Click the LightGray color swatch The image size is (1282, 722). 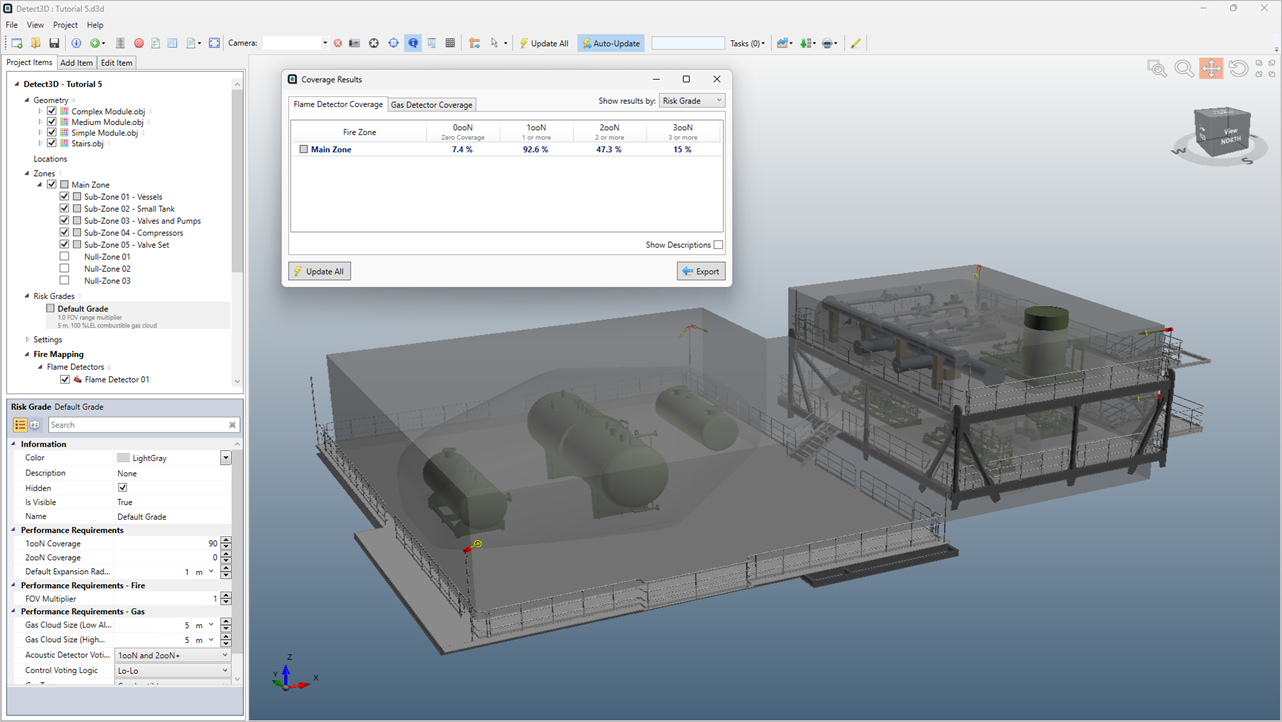coord(123,458)
